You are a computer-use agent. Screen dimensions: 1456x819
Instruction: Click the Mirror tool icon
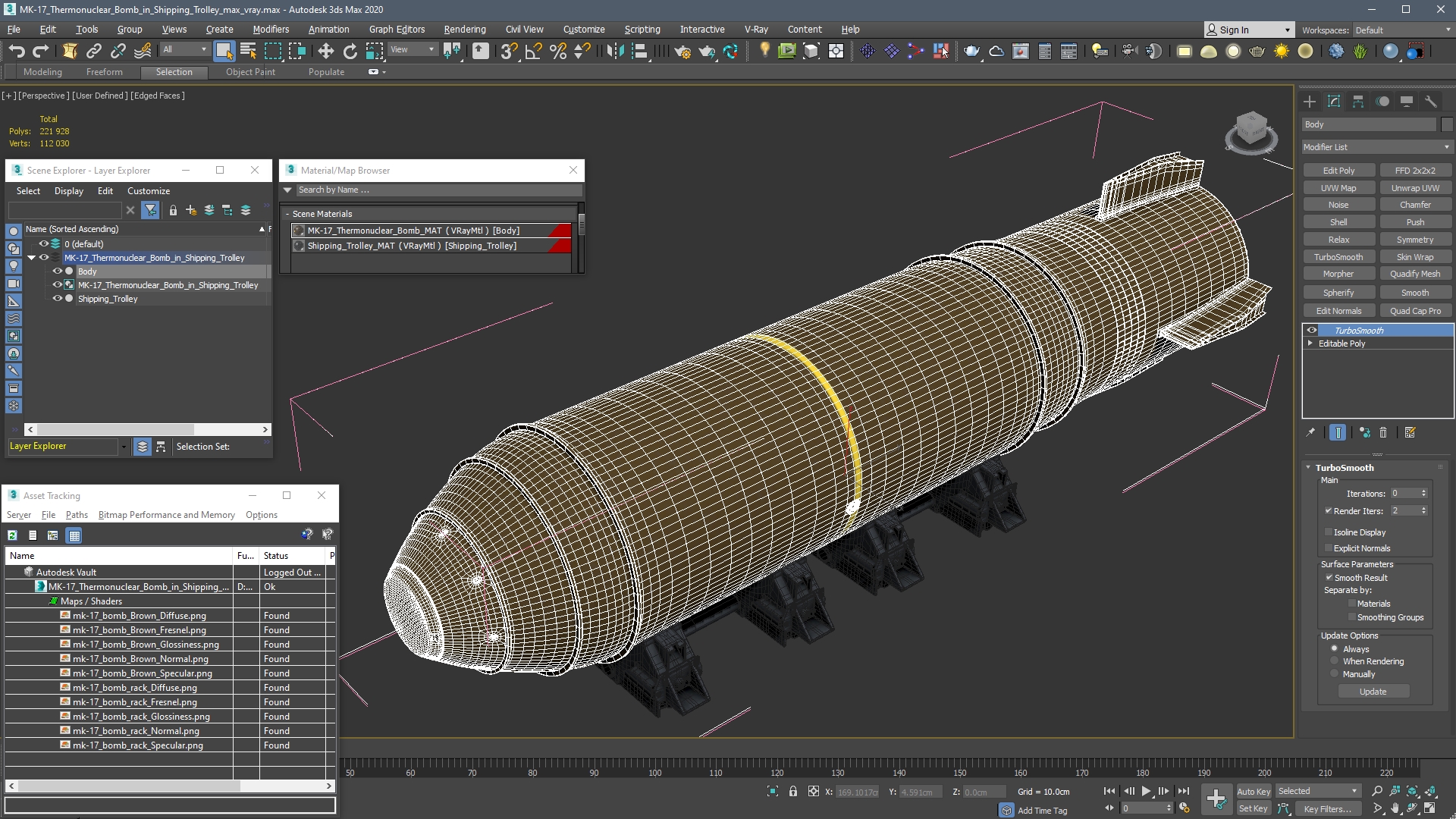point(615,51)
